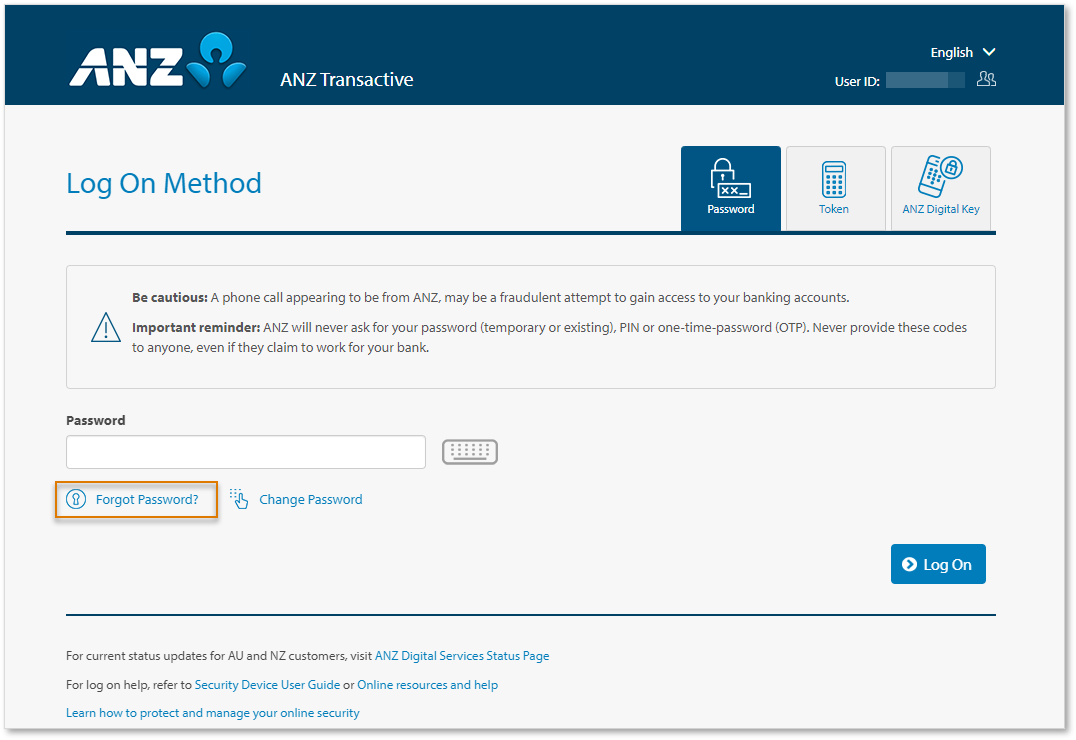Open ANZ Digital Services Status Page link
This screenshot has height=740, width=1076.
click(462, 656)
